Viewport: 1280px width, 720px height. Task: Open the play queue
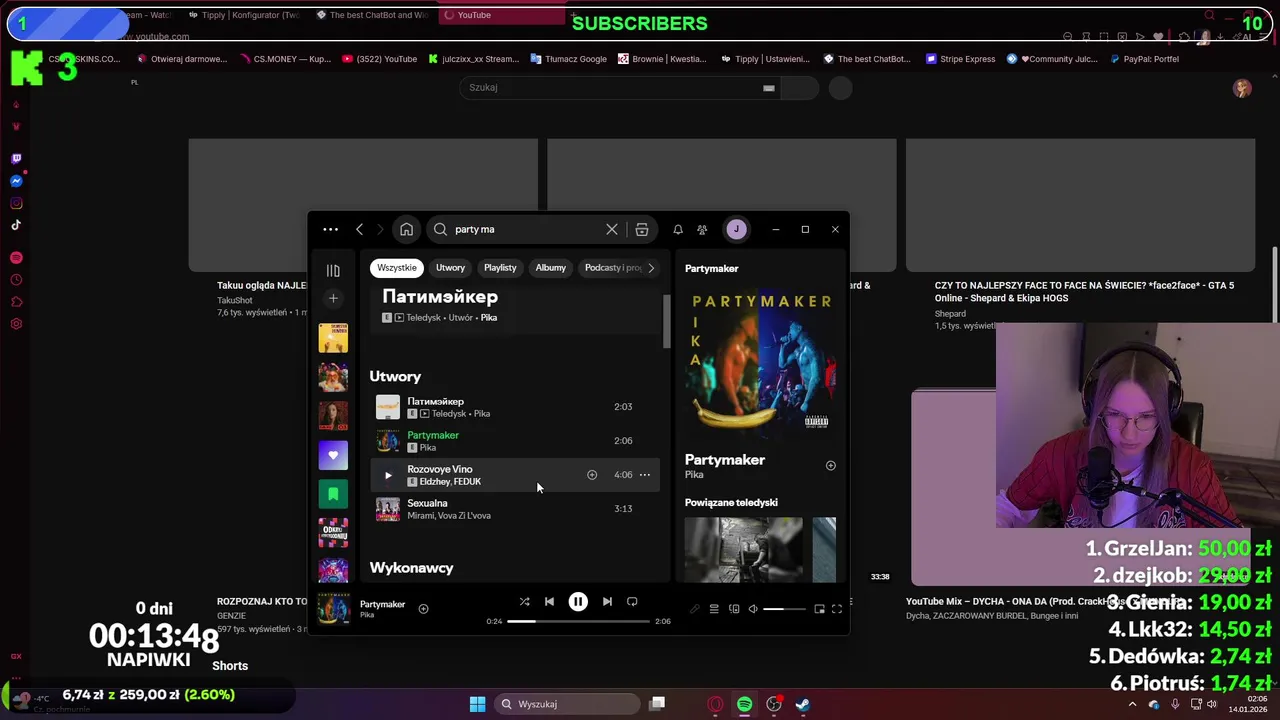714,609
